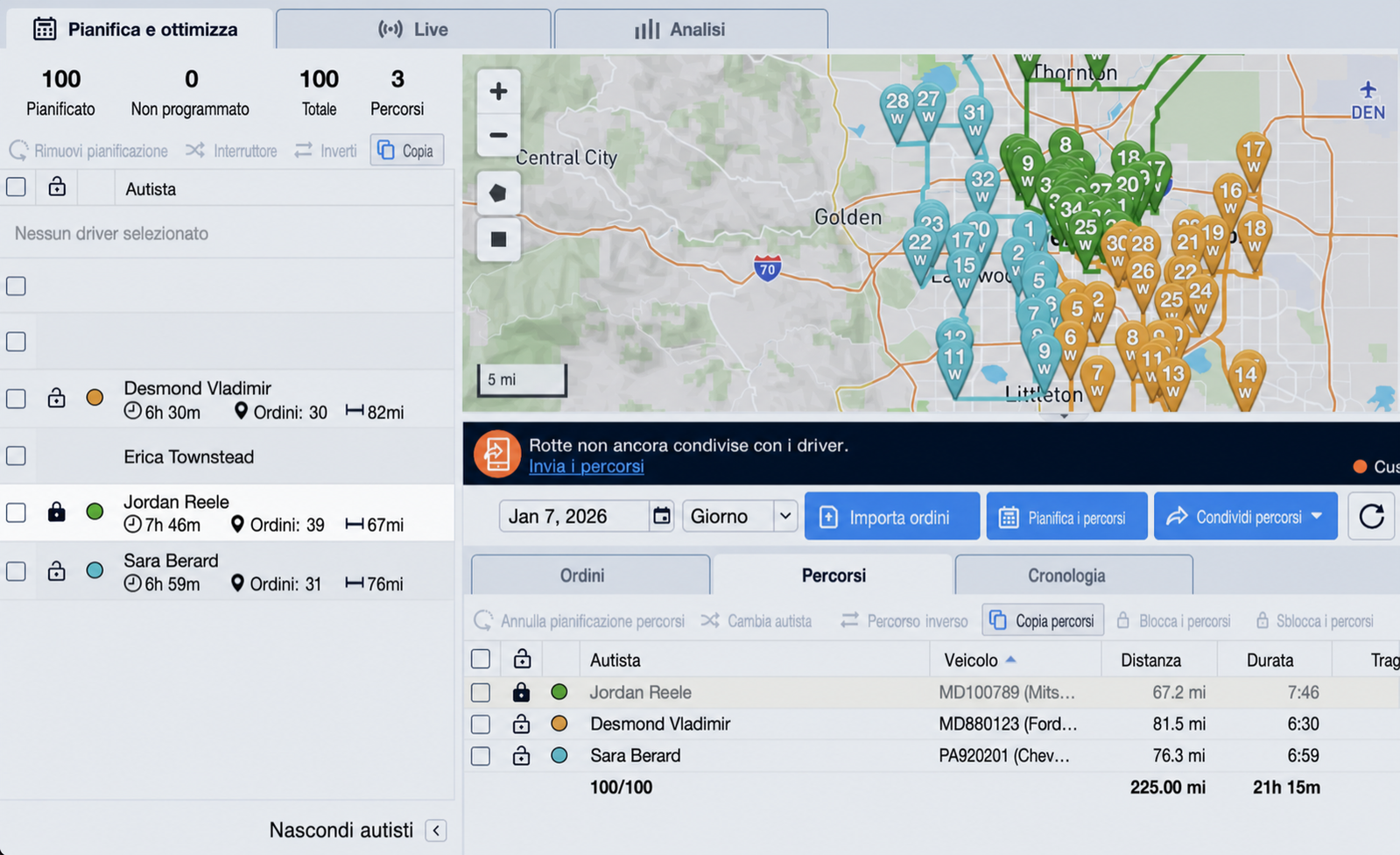Toggle lock icon for Desmond Vladimir in driver list
This screenshot has height=855, width=1400.
pyautogui.click(x=57, y=398)
